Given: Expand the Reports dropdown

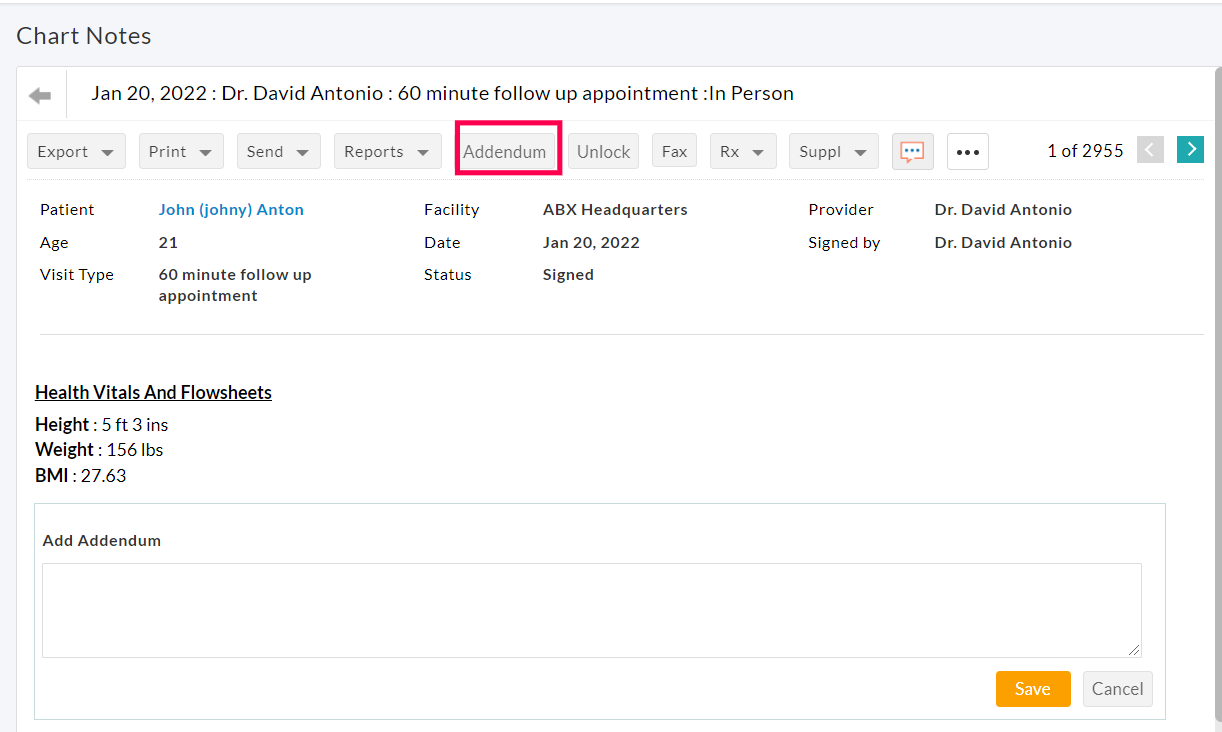Looking at the screenshot, I should (387, 151).
